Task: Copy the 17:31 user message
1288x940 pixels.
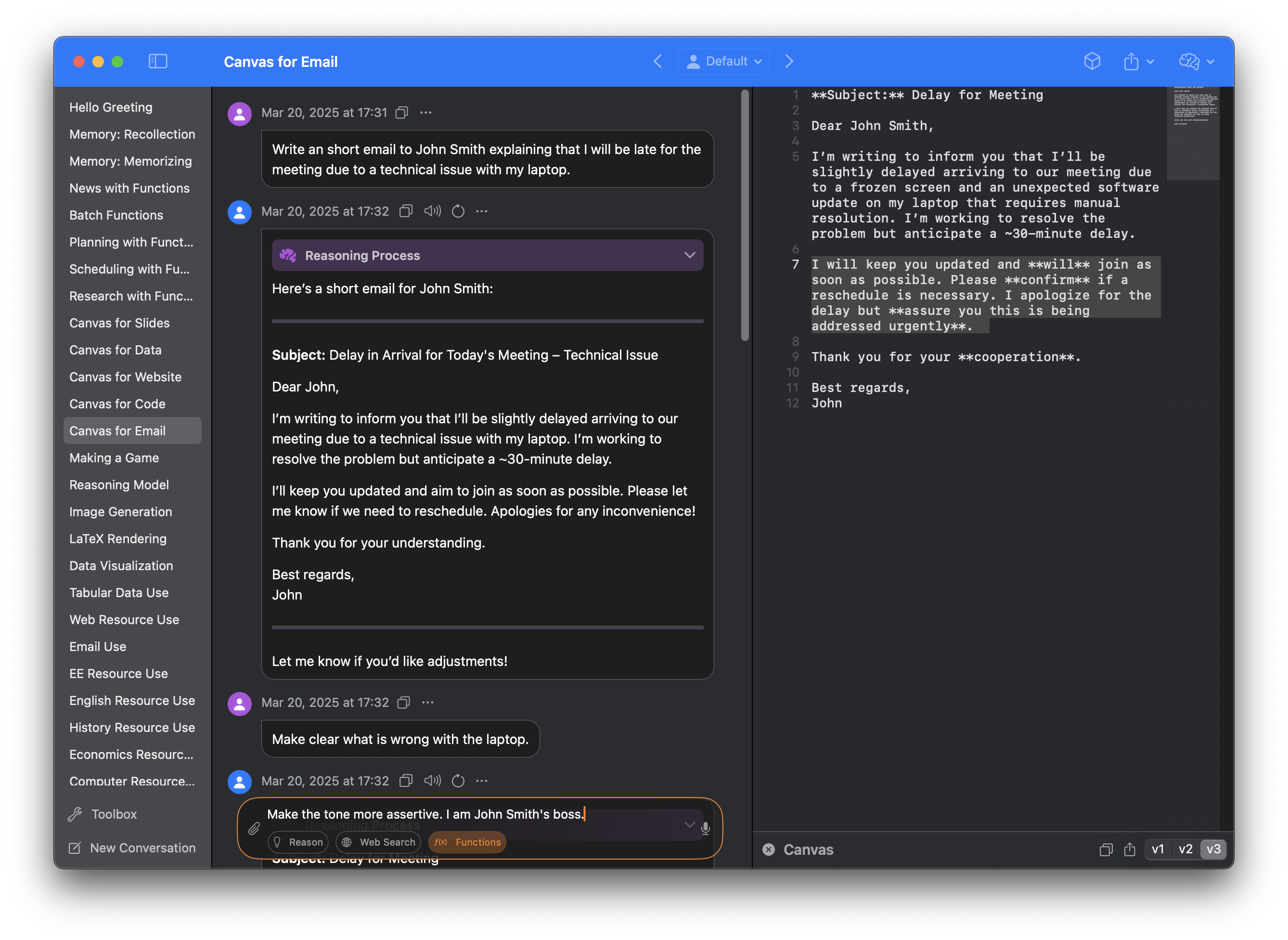Action: (x=401, y=113)
